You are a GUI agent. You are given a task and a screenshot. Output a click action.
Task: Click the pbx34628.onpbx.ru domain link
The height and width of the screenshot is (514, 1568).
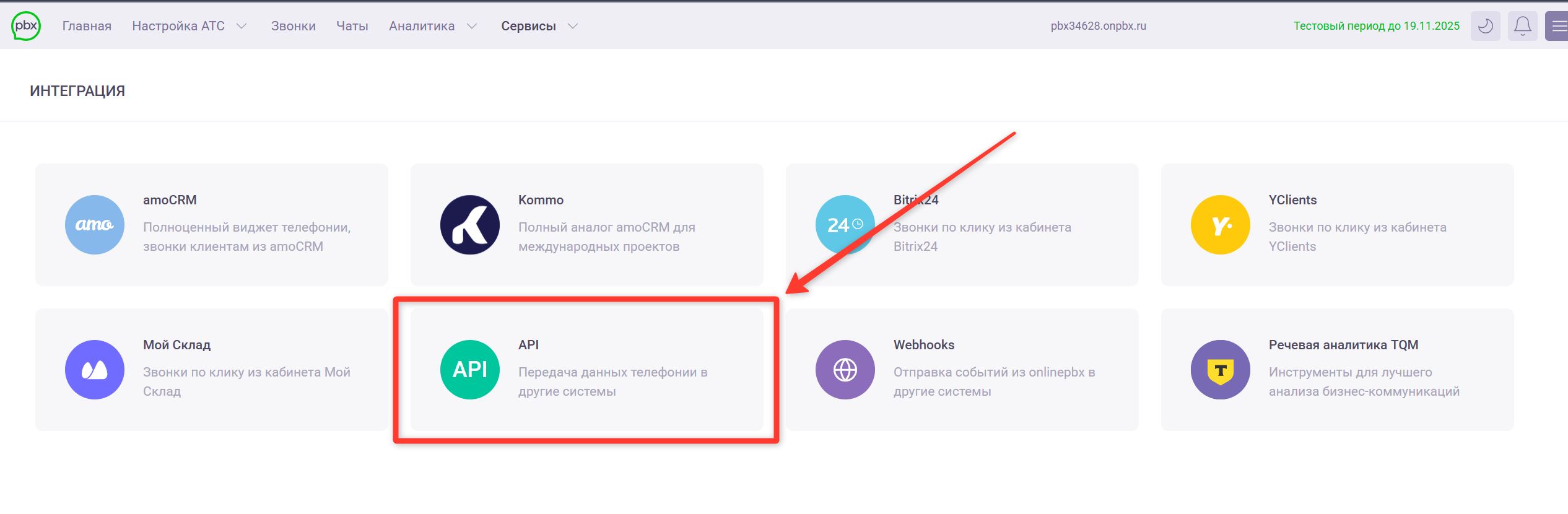click(1098, 26)
